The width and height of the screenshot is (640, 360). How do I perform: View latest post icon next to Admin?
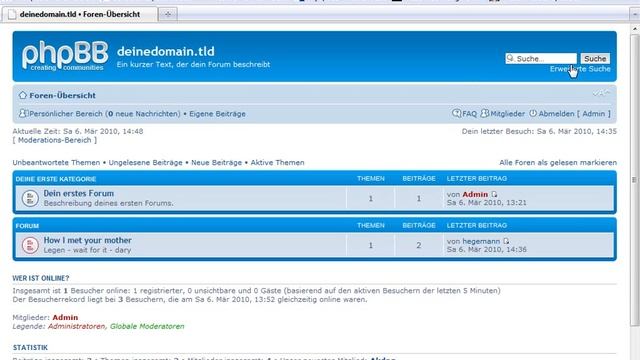coord(494,194)
